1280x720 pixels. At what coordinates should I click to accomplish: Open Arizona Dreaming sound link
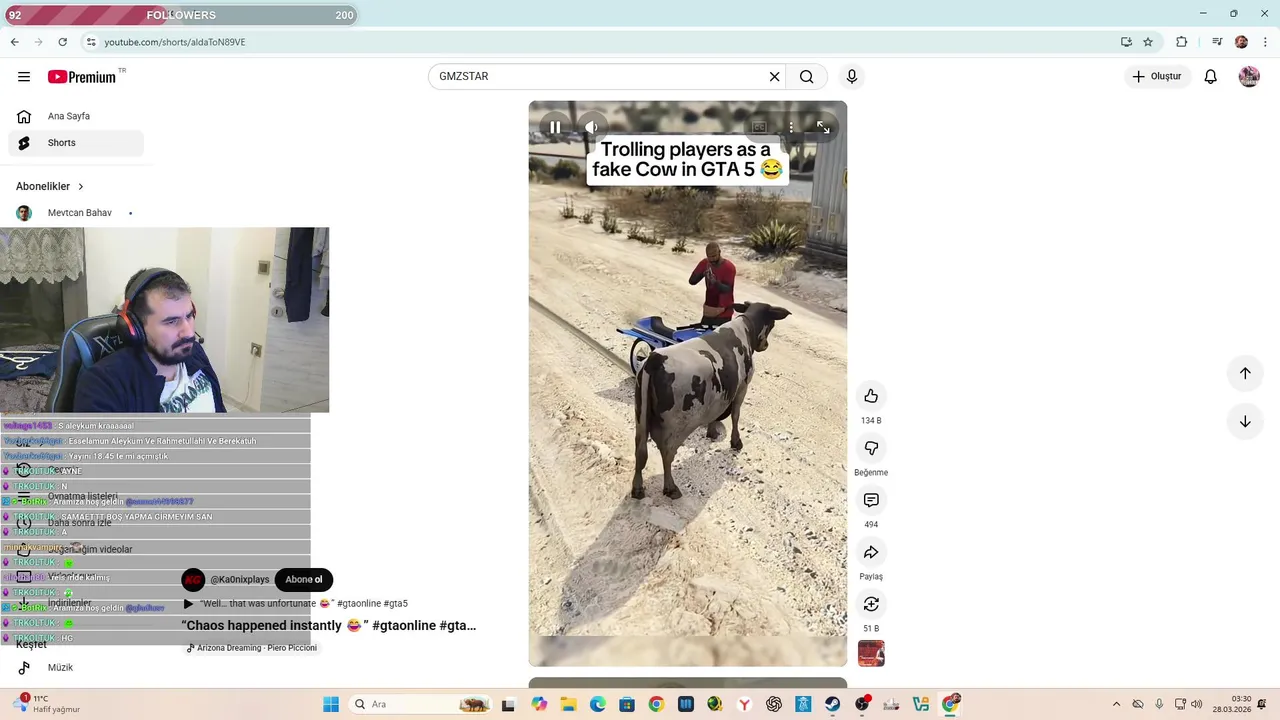coord(252,648)
